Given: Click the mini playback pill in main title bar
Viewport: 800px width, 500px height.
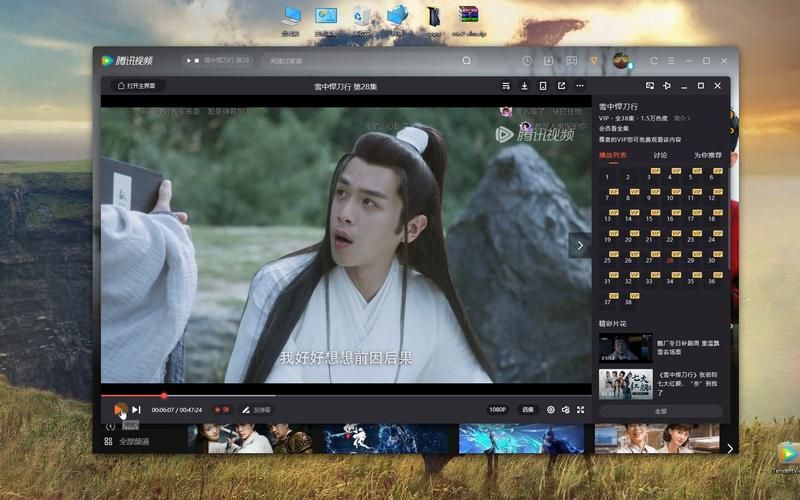Looking at the screenshot, I should tap(217, 60).
